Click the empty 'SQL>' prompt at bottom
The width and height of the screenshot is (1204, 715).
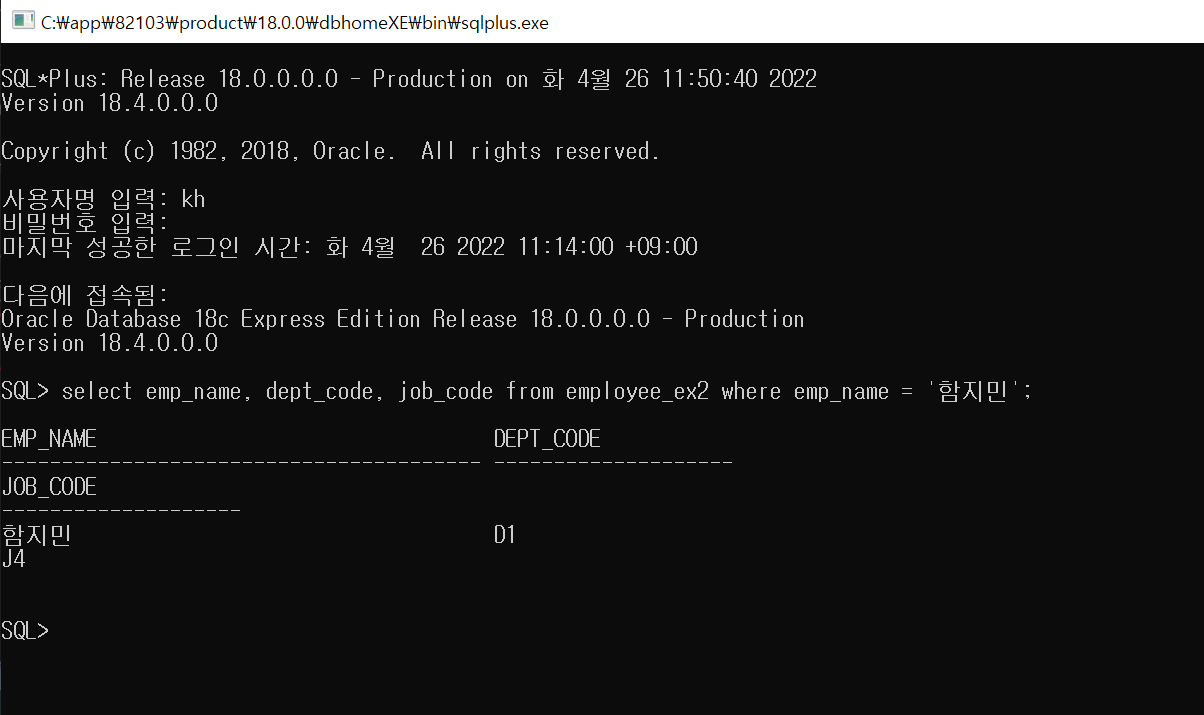25,631
